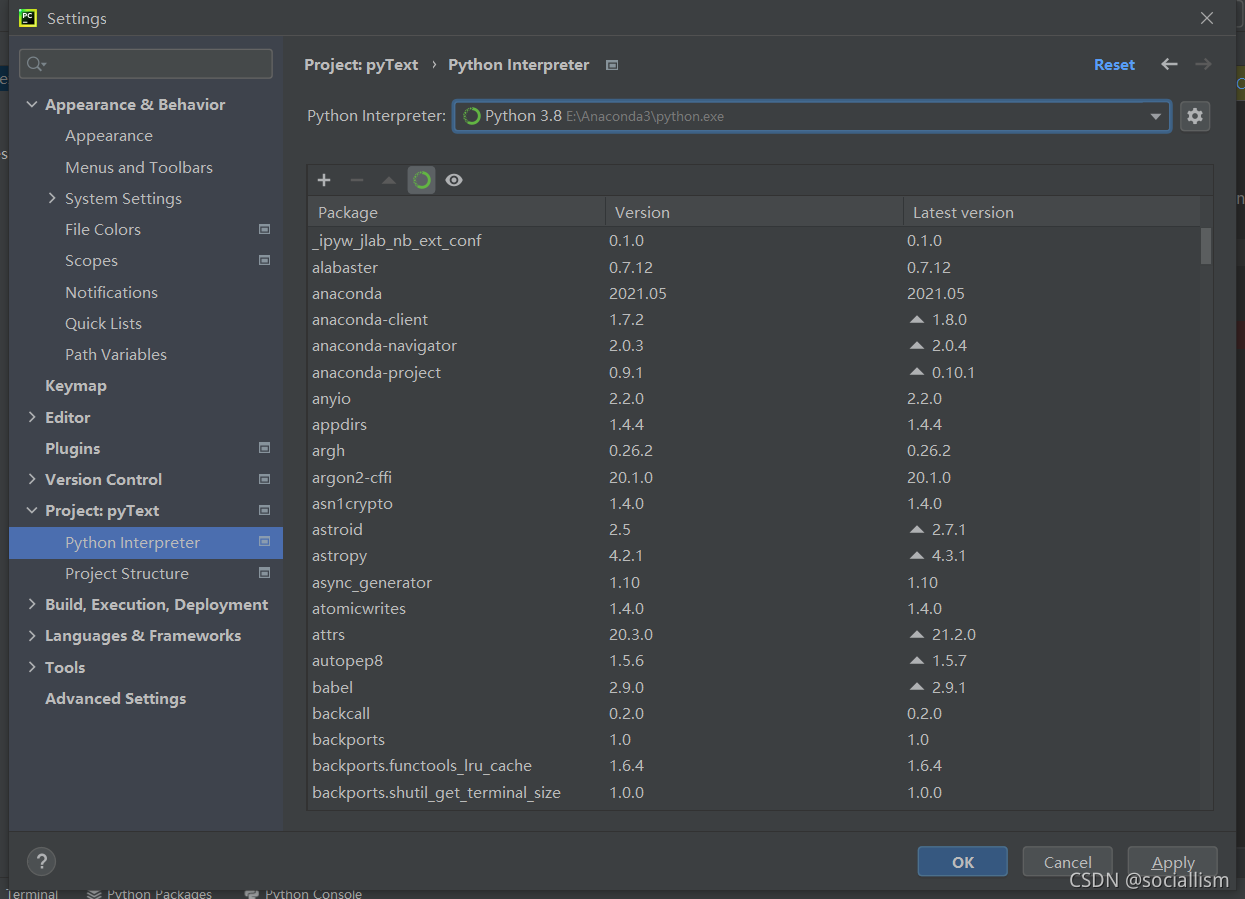
Task: Click the Reset link
Action: point(1114,64)
